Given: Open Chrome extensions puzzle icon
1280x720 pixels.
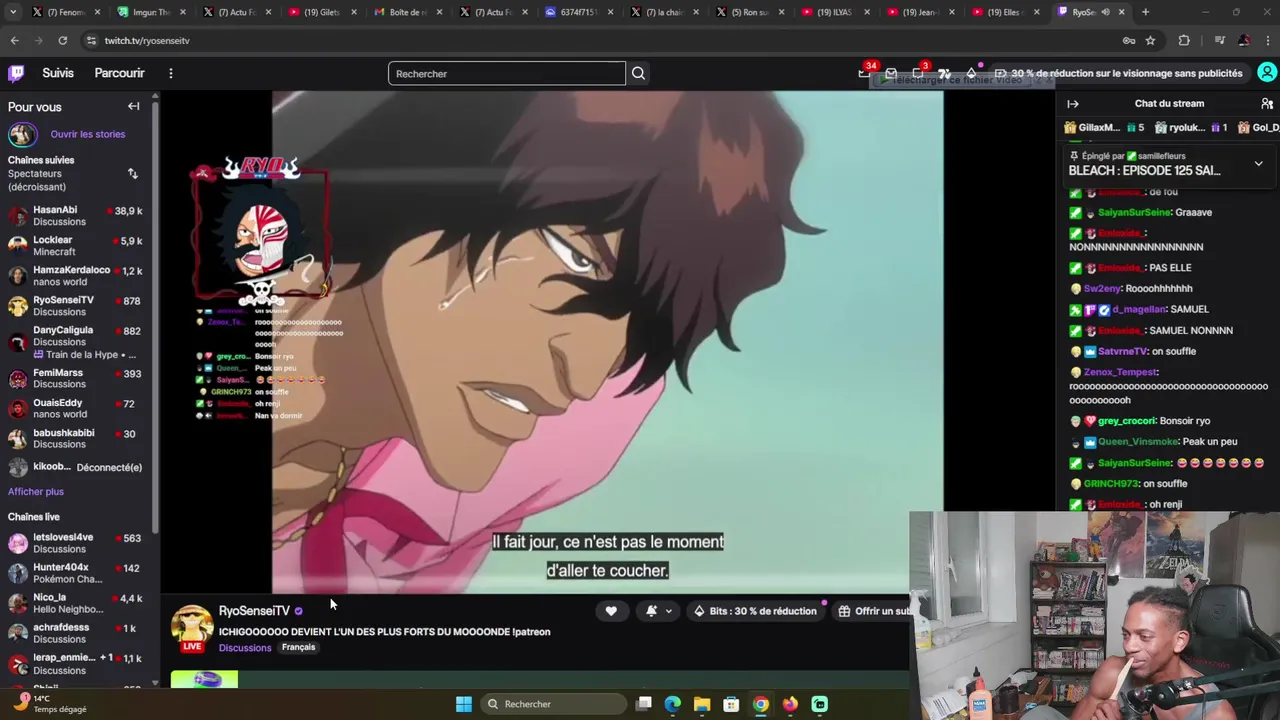Looking at the screenshot, I should click(1184, 41).
